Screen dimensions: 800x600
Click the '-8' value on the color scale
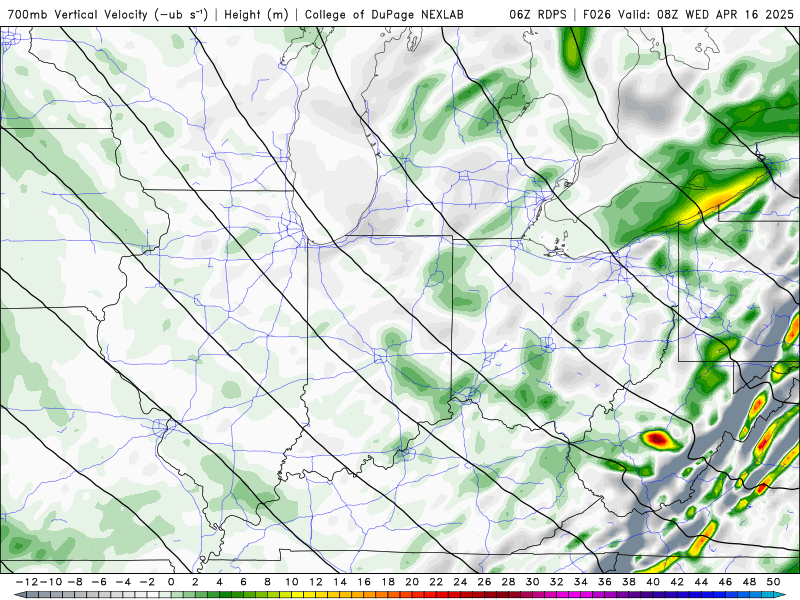(74, 582)
